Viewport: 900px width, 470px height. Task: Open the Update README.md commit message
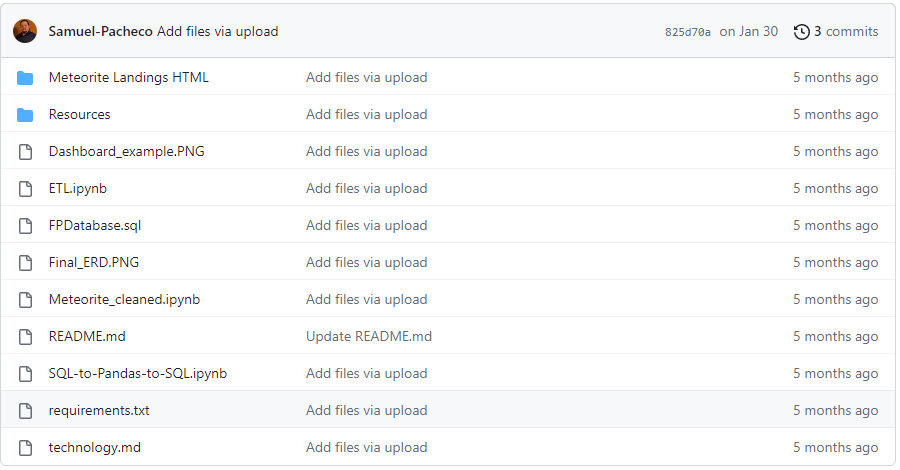click(x=369, y=337)
